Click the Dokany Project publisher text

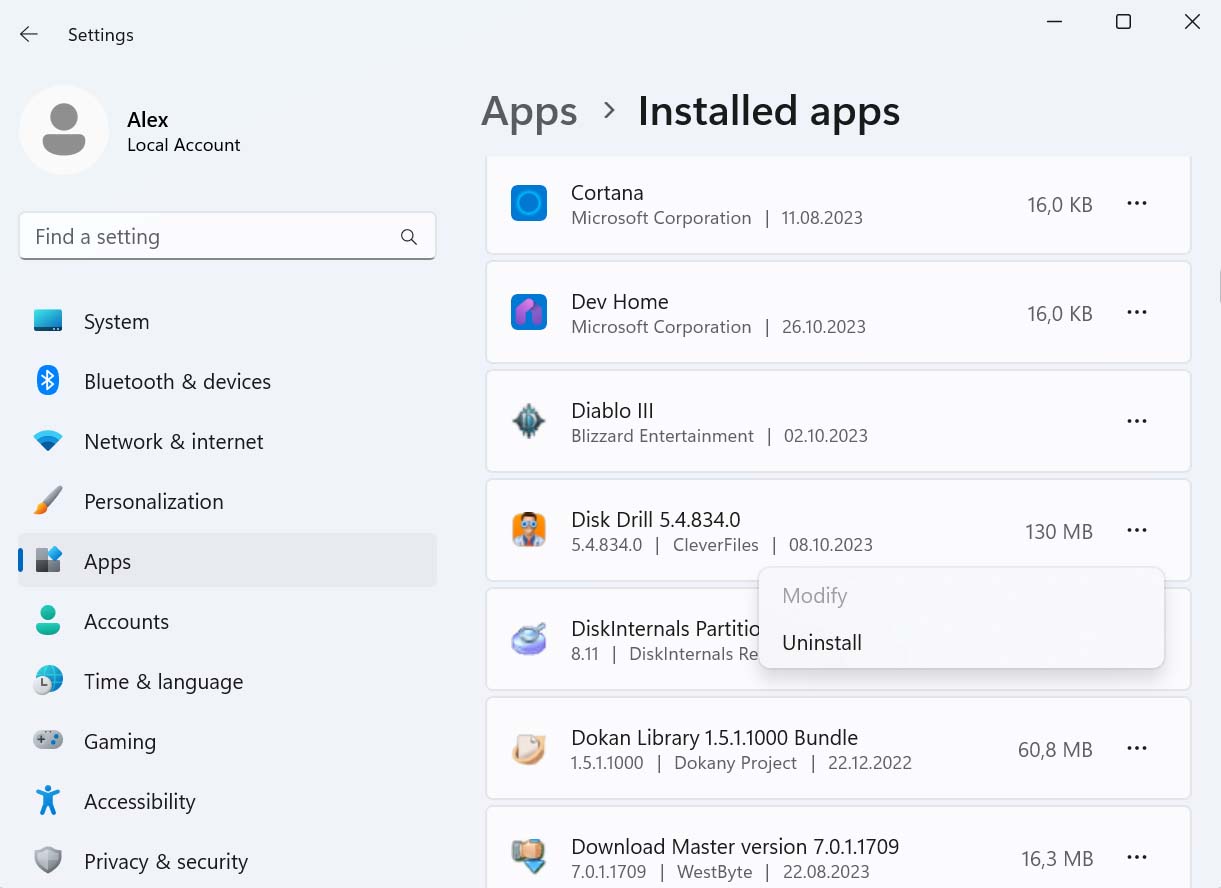(x=736, y=763)
